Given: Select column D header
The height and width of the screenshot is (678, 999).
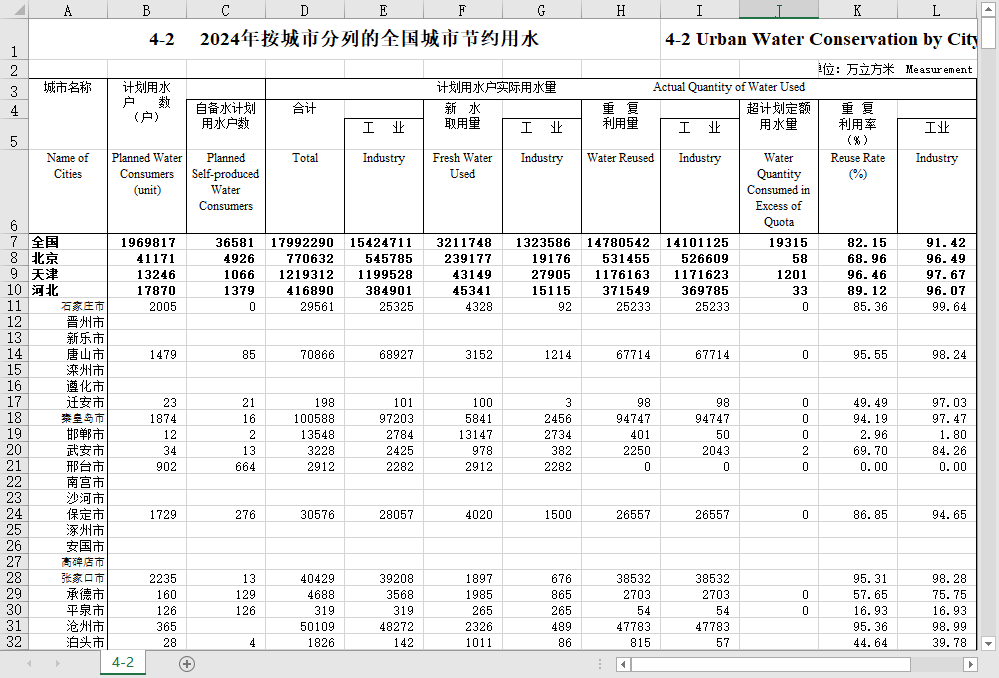Looking at the screenshot, I should (305, 10).
